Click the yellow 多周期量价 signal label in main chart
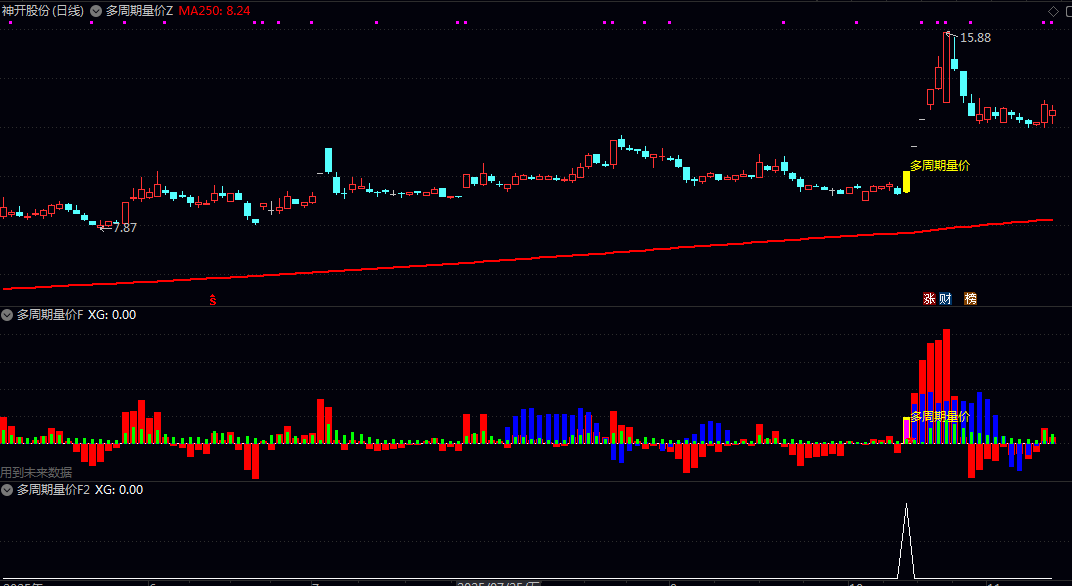 coord(939,165)
